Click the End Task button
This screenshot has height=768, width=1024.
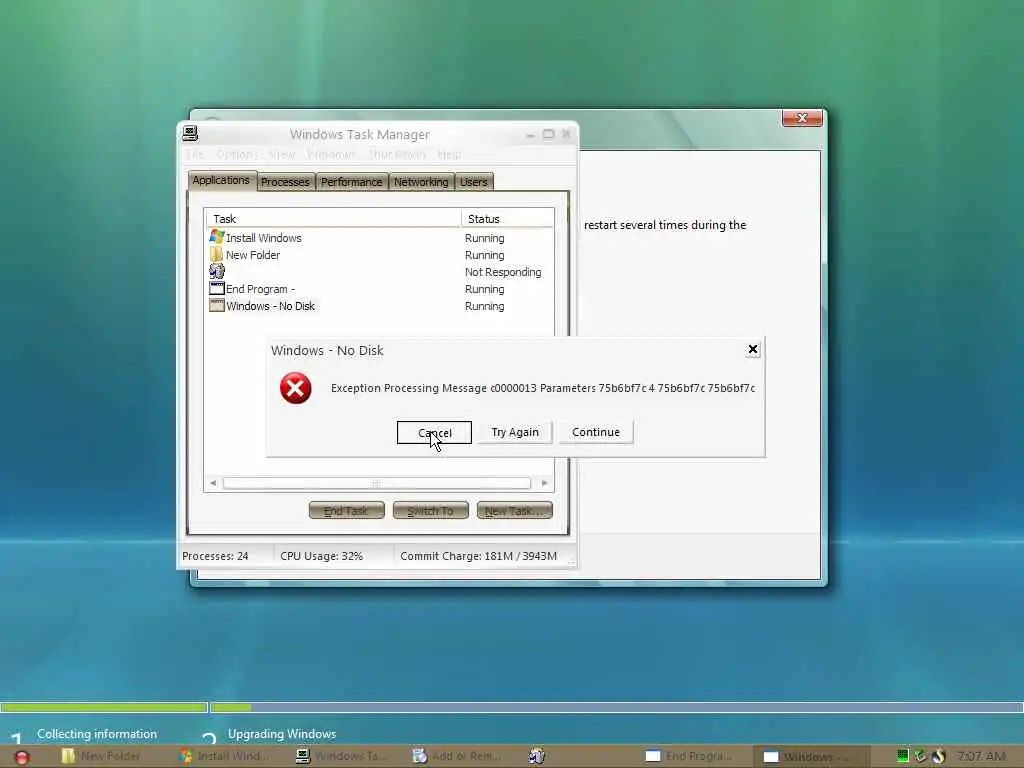click(346, 511)
